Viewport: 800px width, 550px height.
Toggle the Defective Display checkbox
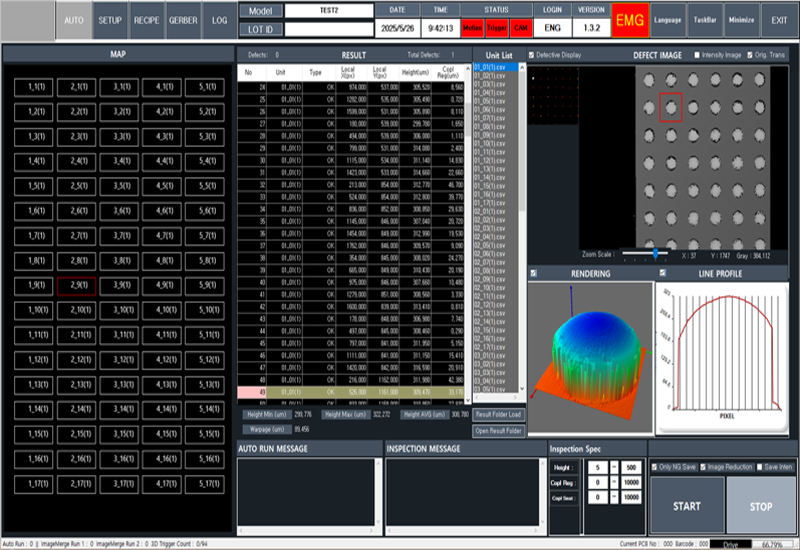532,54
